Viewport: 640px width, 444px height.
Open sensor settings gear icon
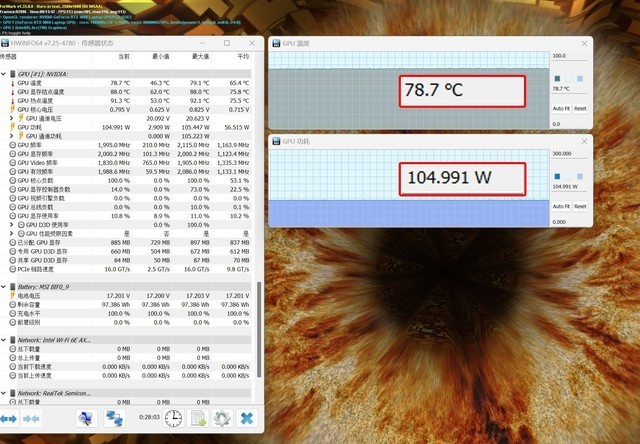point(222,419)
